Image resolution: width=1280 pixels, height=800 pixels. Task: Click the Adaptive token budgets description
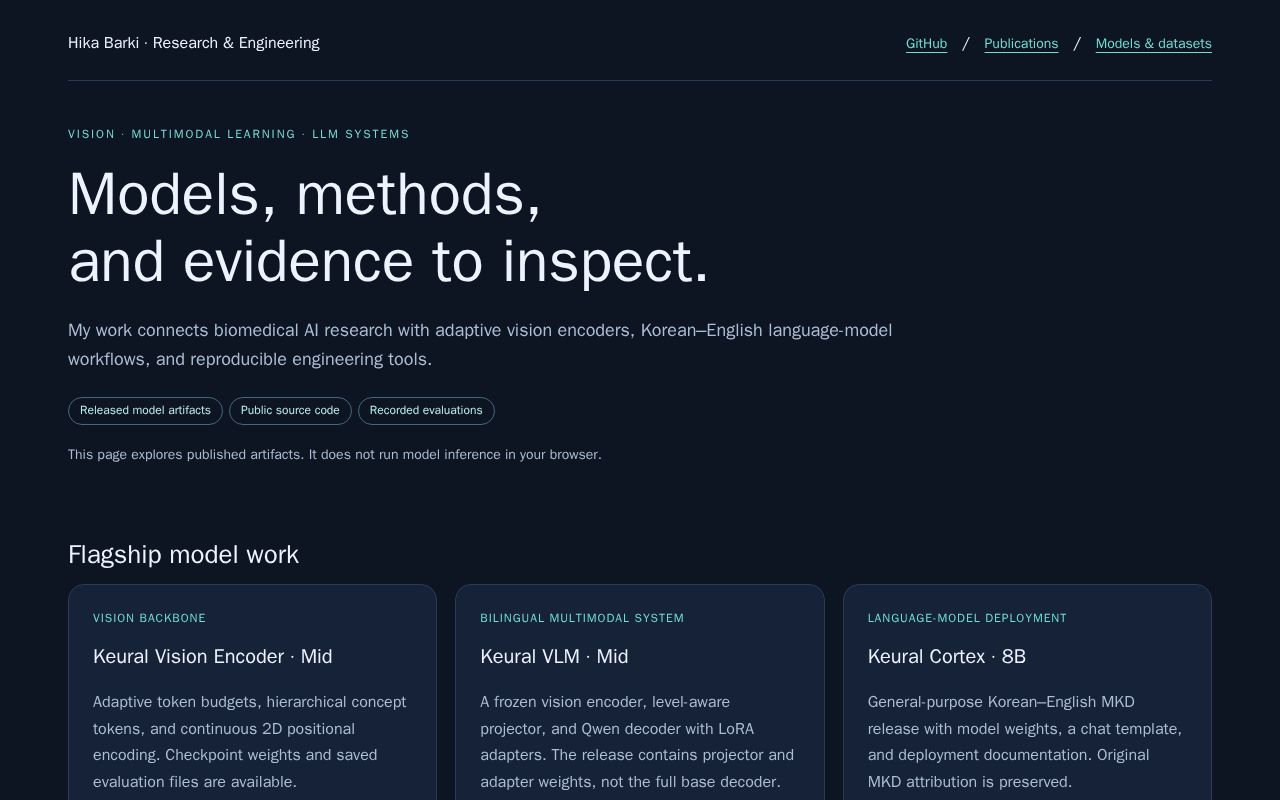[250, 742]
